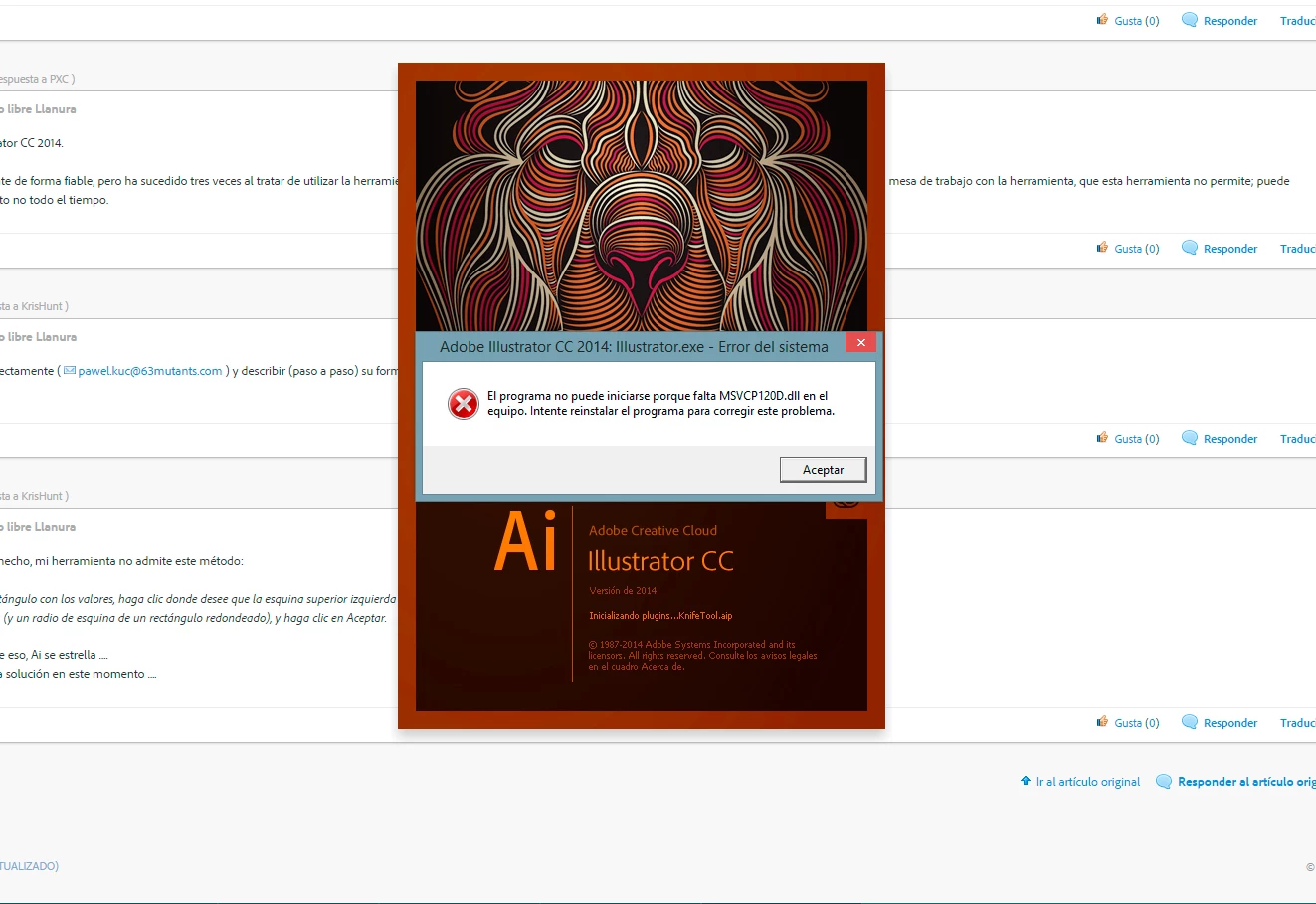Click the red error icon in dialog
The image size is (1316, 904).
coord(463,404)
